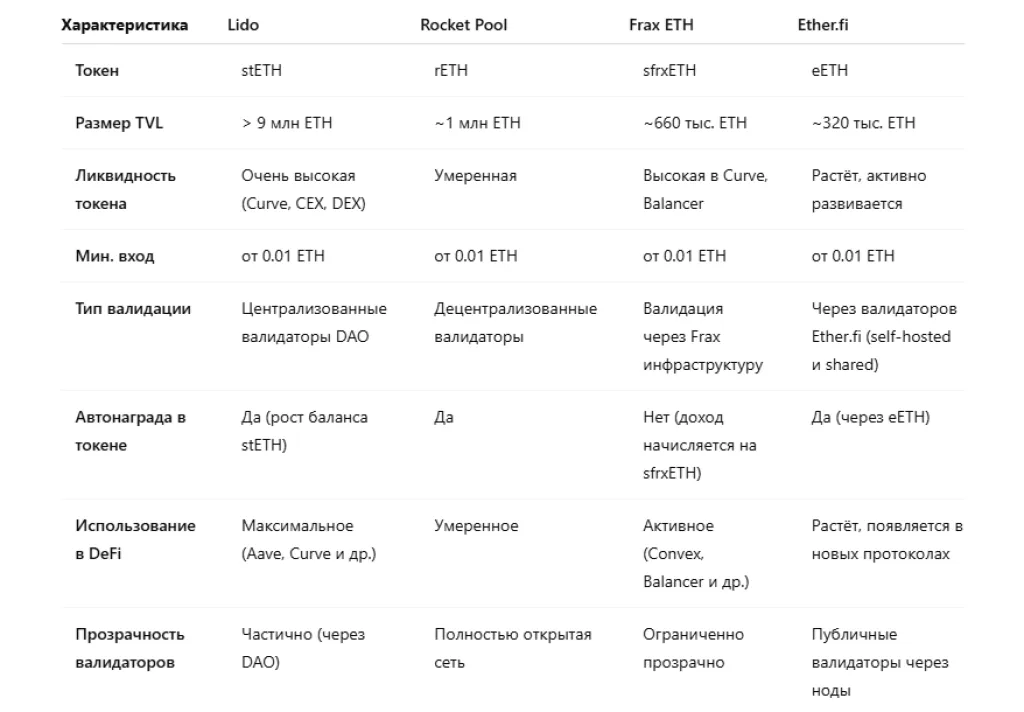Select the "> 9 млн ETH" cell
Viewport: 1024px width, 712px height.
pyautogui.click(x=287, y=123)
